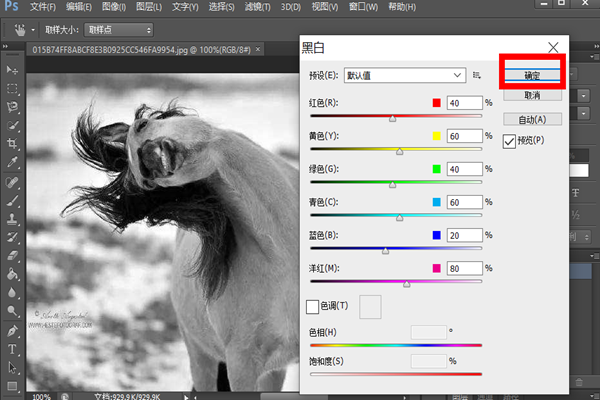Image resolution: width=600 pixels, height=400 pixels.
Task: Click the 蓝色(B) slider handle
Action: click(x=385, y=251)
